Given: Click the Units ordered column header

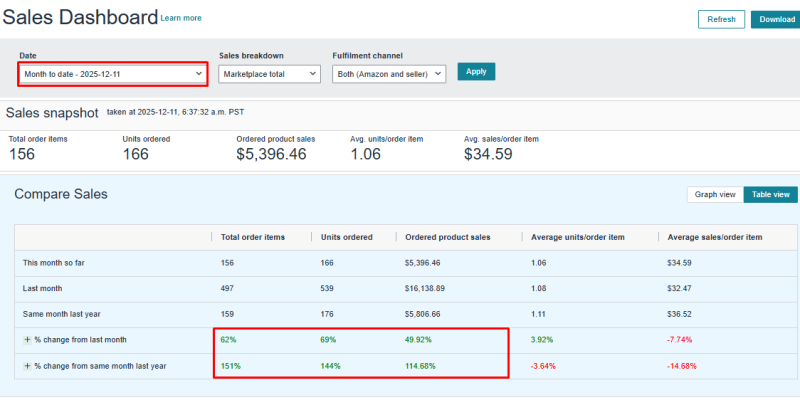Looking at the screenshot, I should tap(346, 237).
